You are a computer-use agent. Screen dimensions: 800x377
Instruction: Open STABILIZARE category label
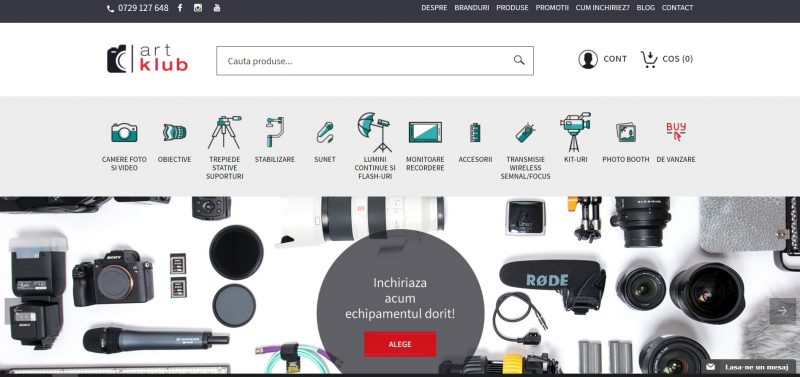pos(274,159)
